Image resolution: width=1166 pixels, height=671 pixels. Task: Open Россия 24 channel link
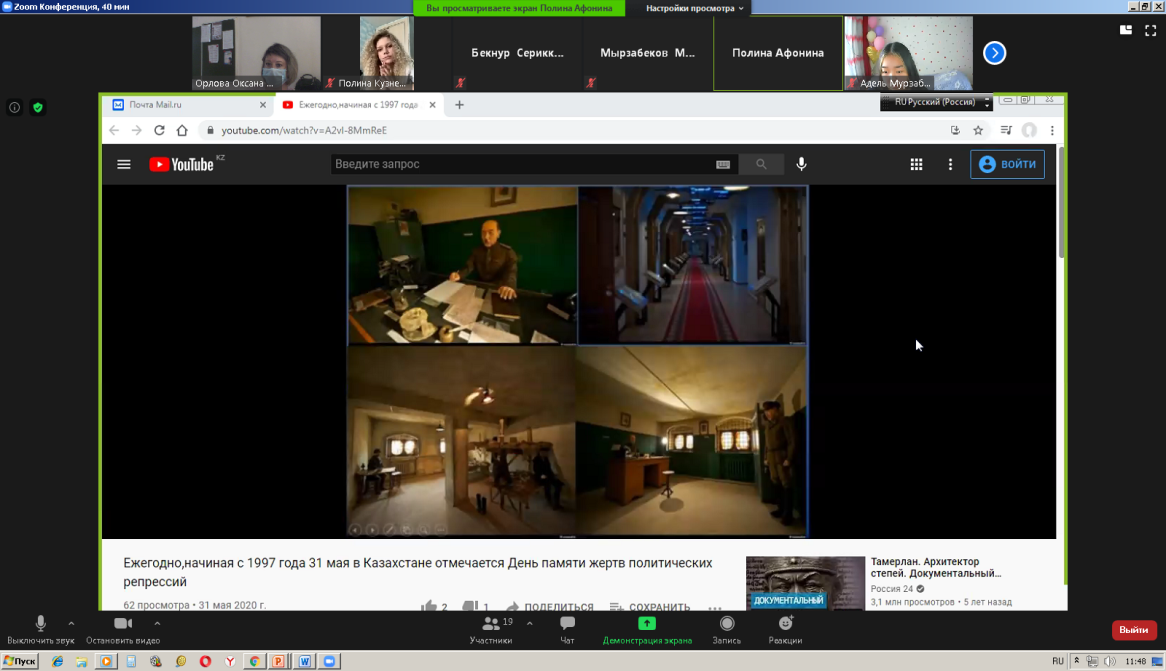point(892,588)
